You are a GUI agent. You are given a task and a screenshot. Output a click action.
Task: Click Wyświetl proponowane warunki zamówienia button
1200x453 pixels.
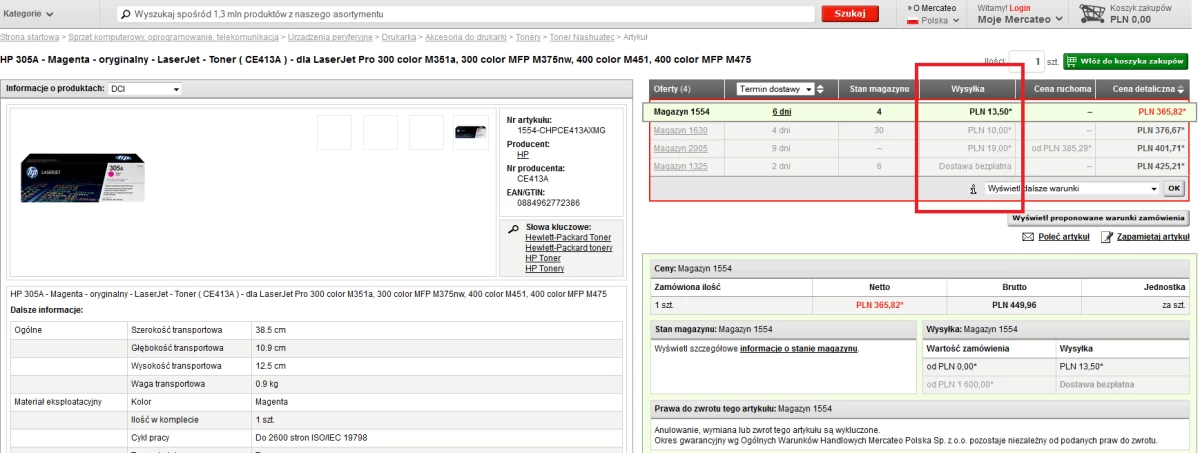coord(1098,217)
